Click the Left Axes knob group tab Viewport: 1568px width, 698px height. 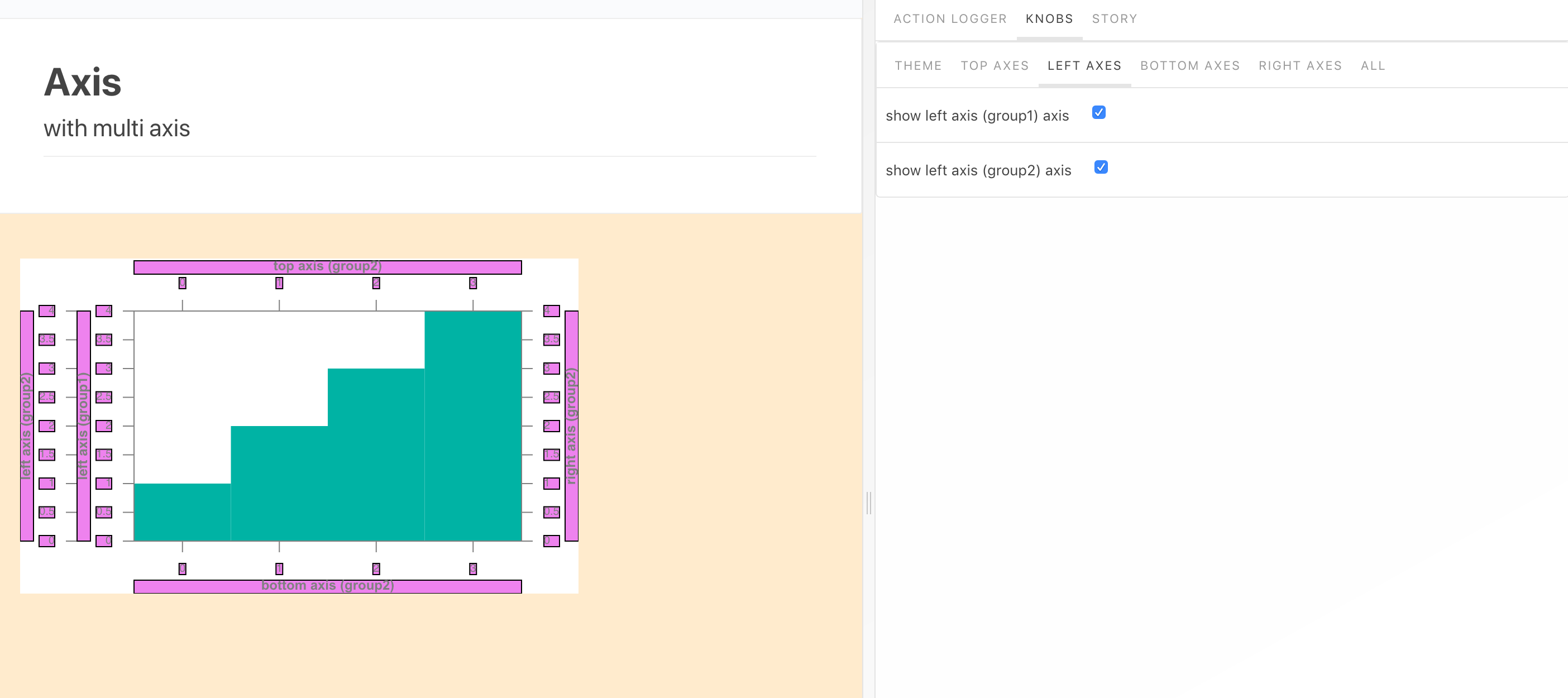tap(1084, 66)
